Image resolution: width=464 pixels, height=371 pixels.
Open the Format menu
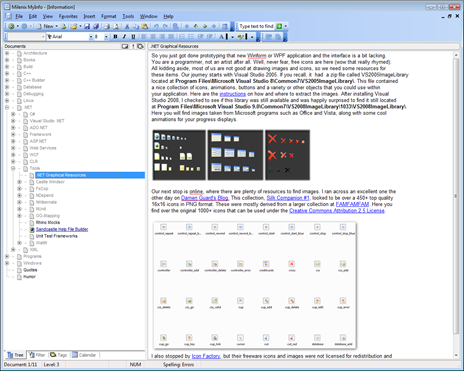point(109,16)
